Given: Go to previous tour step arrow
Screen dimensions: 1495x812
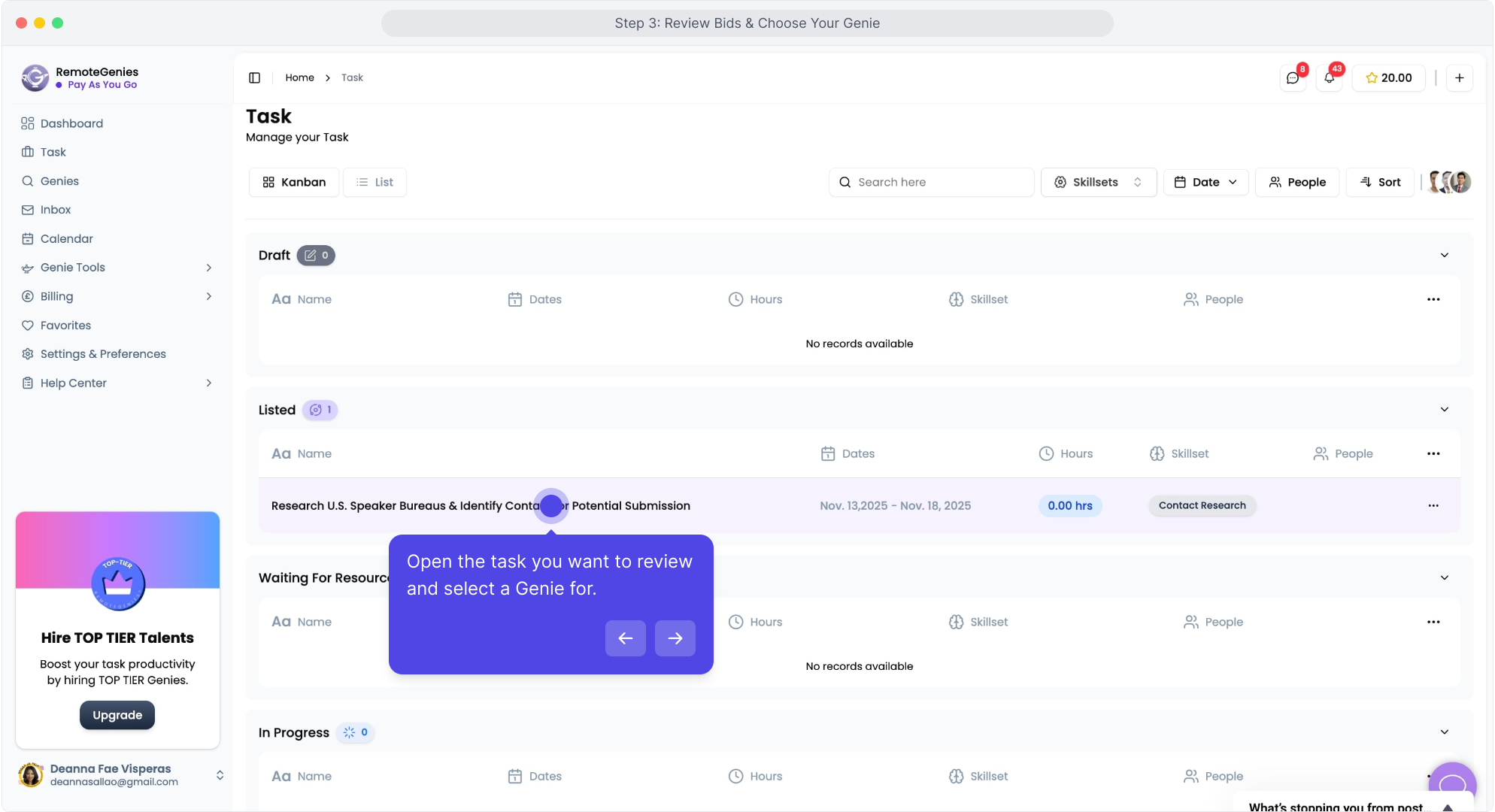Looking at the screenshot, I should [x=625, y=638].
